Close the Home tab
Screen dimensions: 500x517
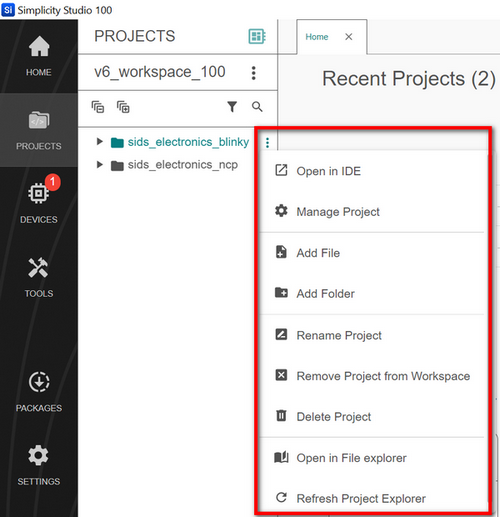point(349,37)
